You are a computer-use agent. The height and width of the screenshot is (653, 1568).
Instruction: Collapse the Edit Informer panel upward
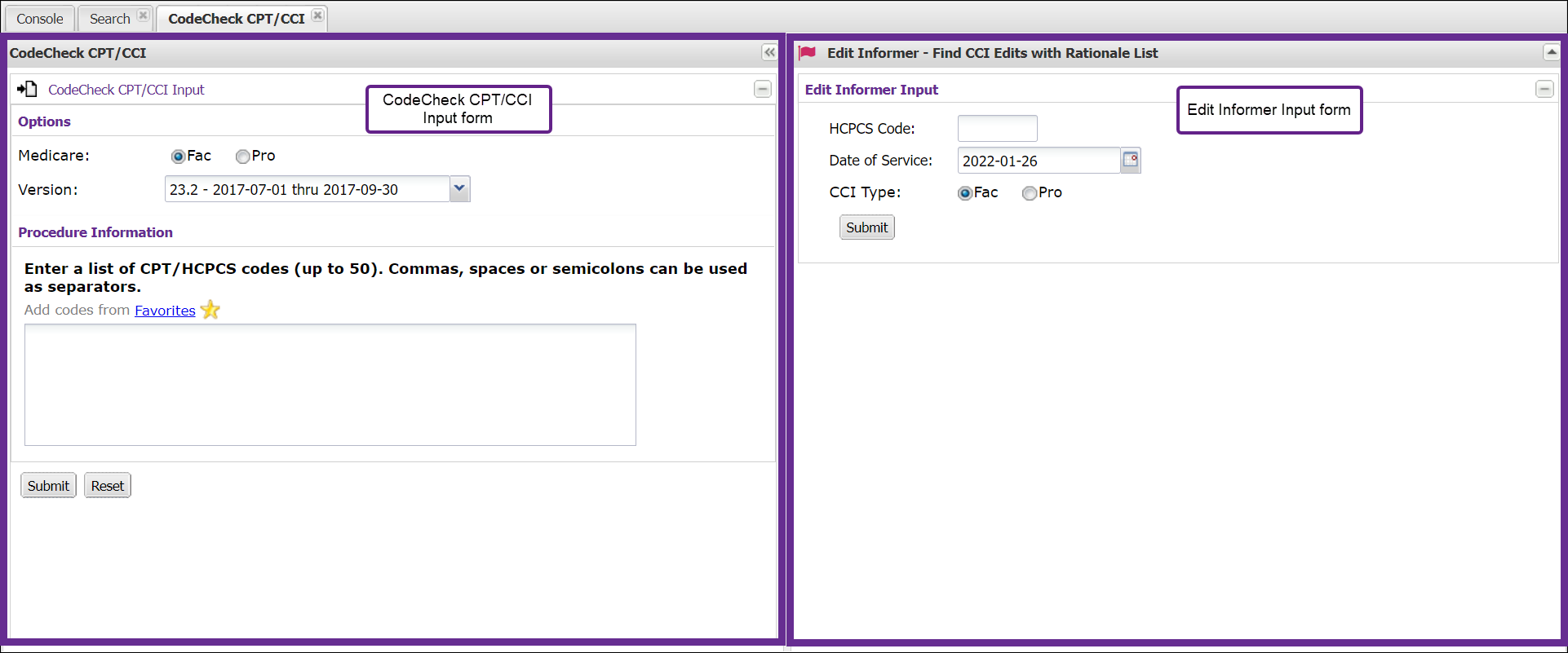point(1551,53)
